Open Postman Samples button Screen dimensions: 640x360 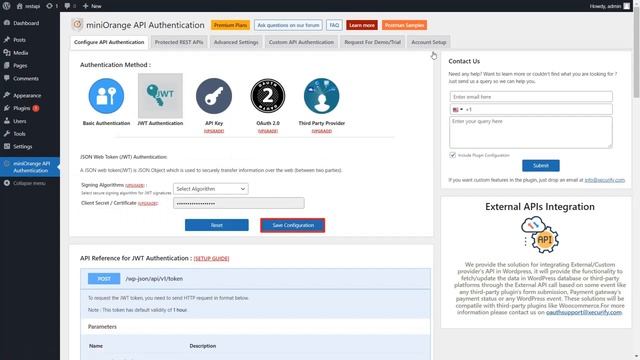tap(404, 25)
